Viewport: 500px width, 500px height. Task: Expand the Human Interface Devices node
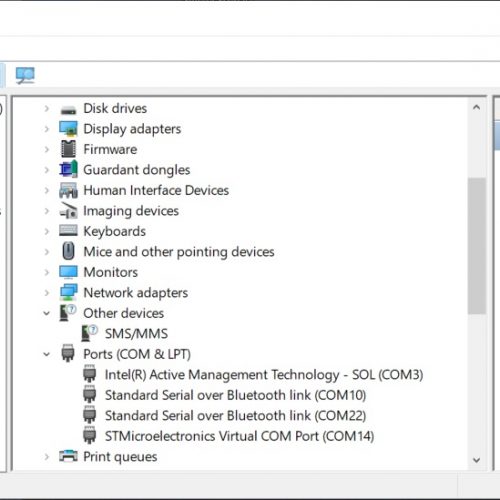(47, 190)
